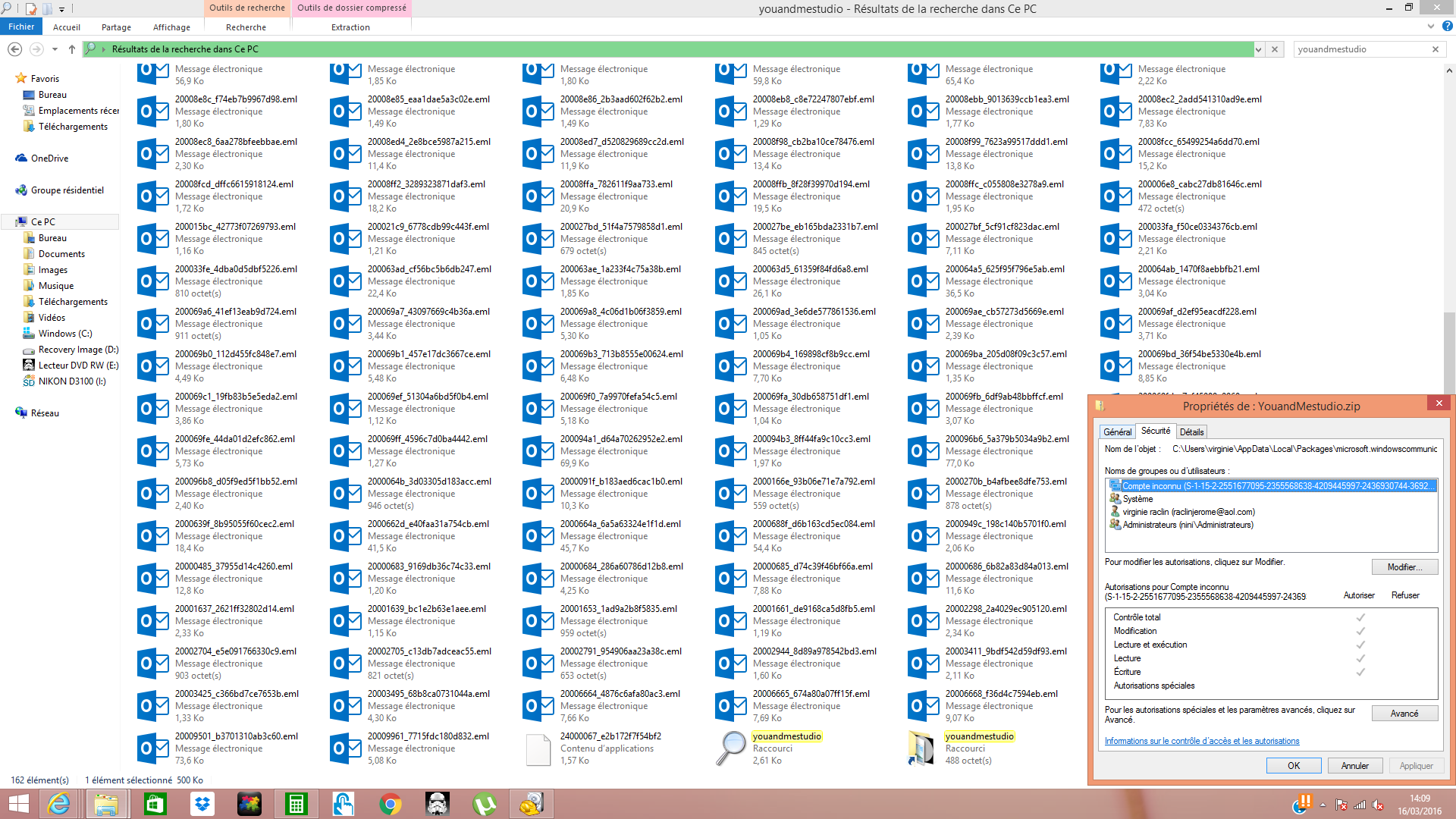
Task: Go up one folder level arrow
Action: [x=72, y=49]
